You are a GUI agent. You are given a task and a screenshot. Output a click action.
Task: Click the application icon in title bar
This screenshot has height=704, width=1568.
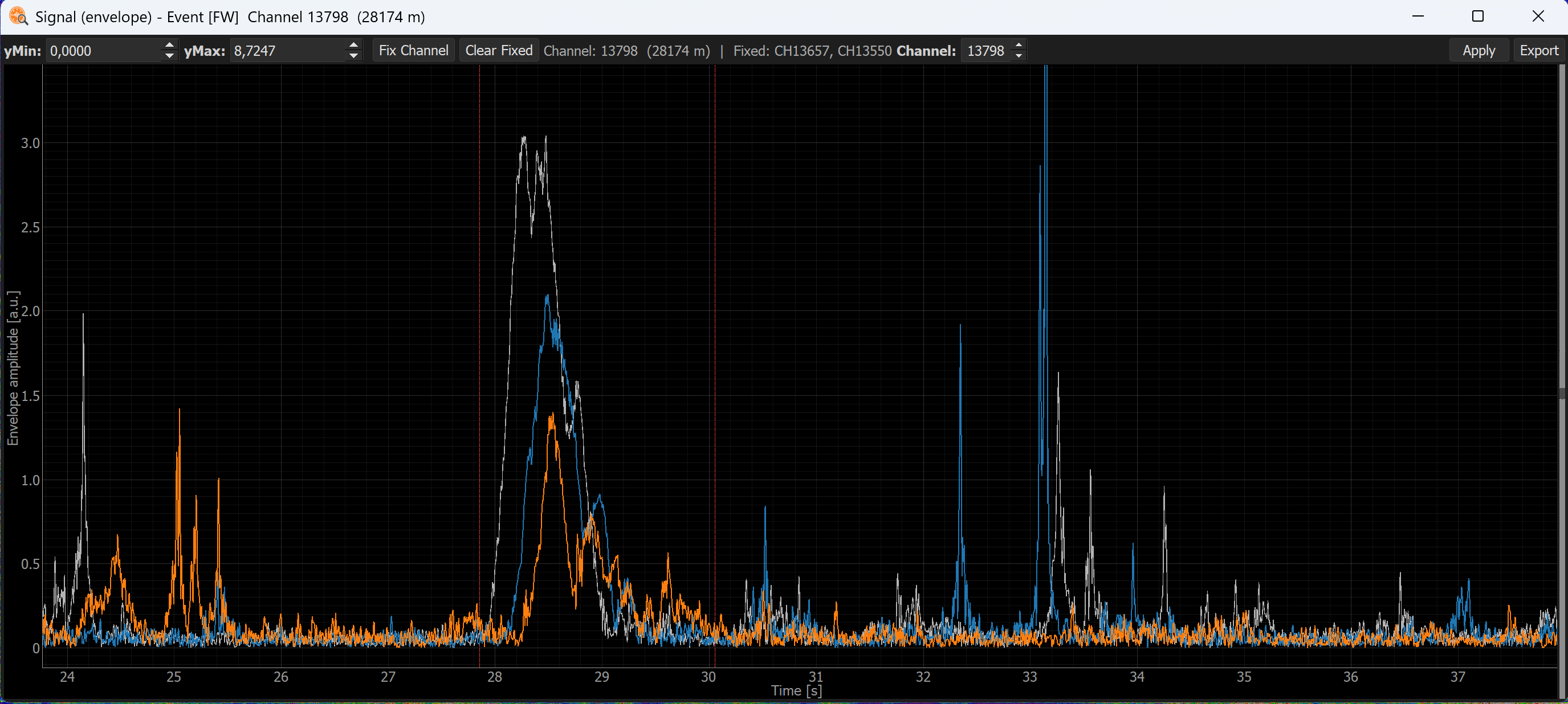(18, 17)
